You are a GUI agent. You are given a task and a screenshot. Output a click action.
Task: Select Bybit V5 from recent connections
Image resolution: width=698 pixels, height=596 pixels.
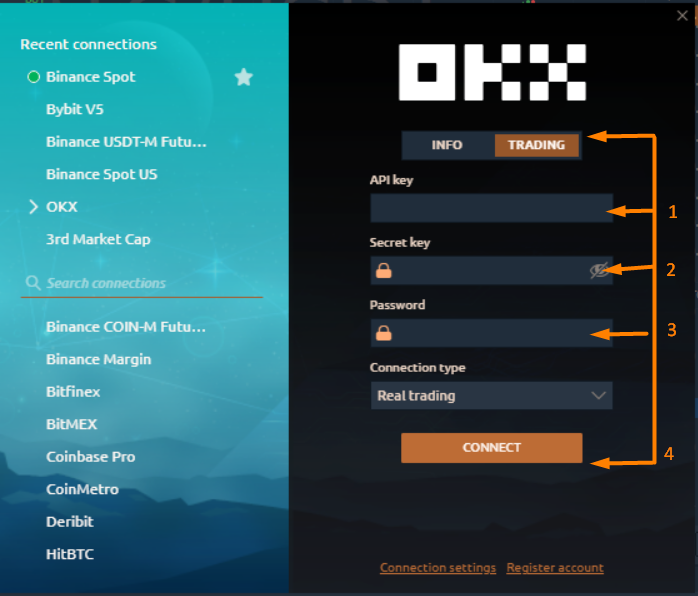76,109
